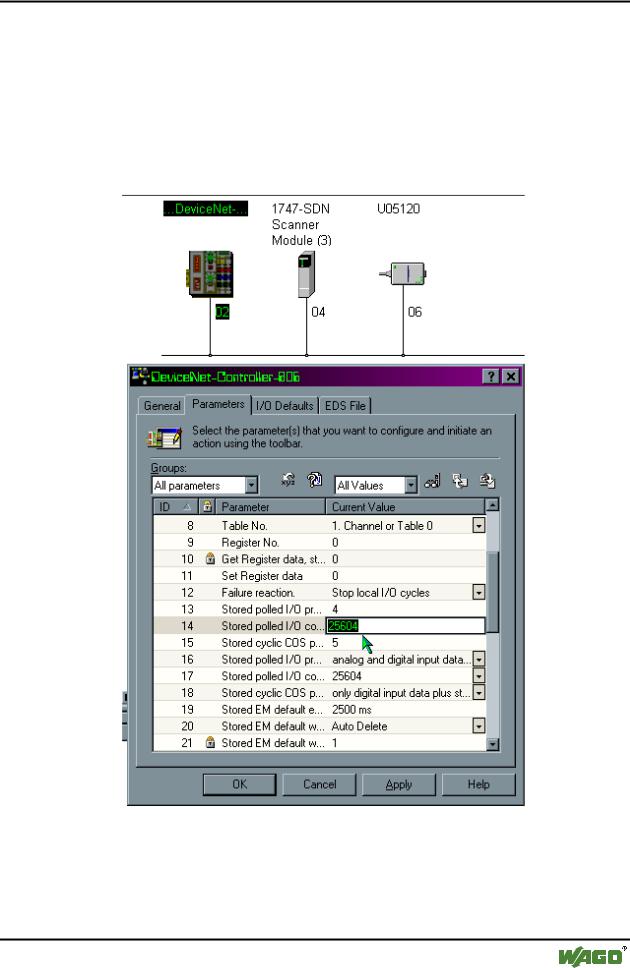
Task: Click the xyz restore defaults toolbar icon
Action: pos(288,480)
